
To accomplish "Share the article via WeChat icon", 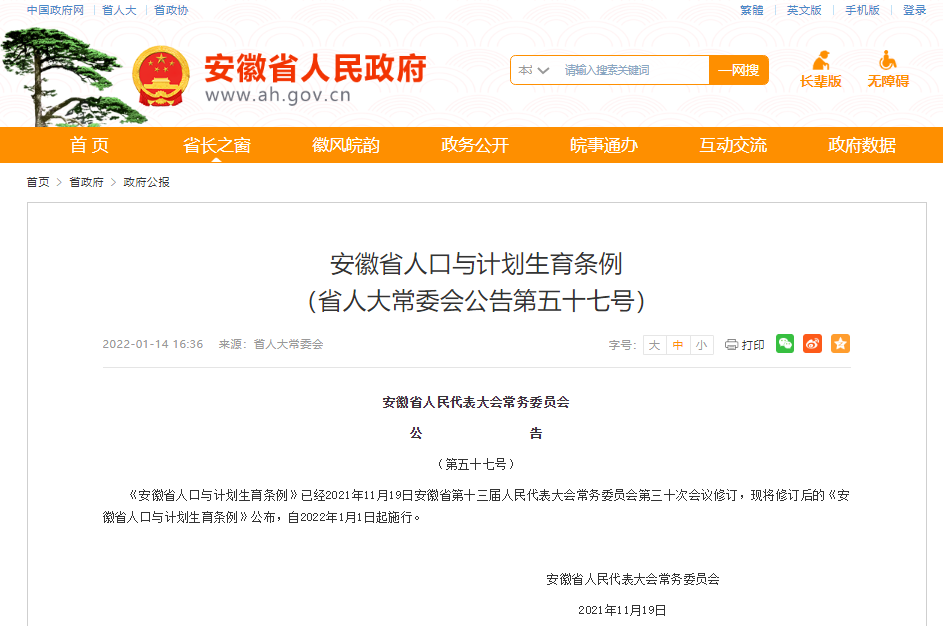I will 784,344.
